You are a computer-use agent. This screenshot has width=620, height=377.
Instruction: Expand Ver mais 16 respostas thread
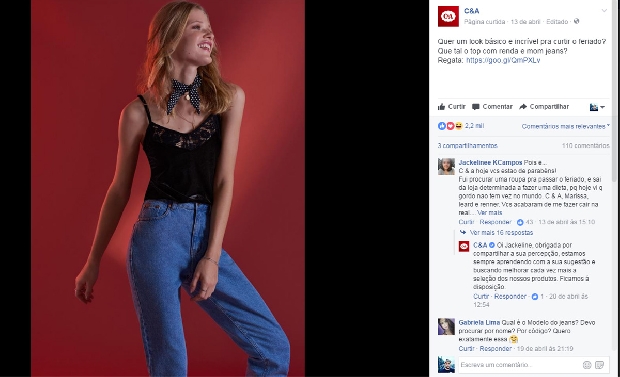(x=501, y=233)
